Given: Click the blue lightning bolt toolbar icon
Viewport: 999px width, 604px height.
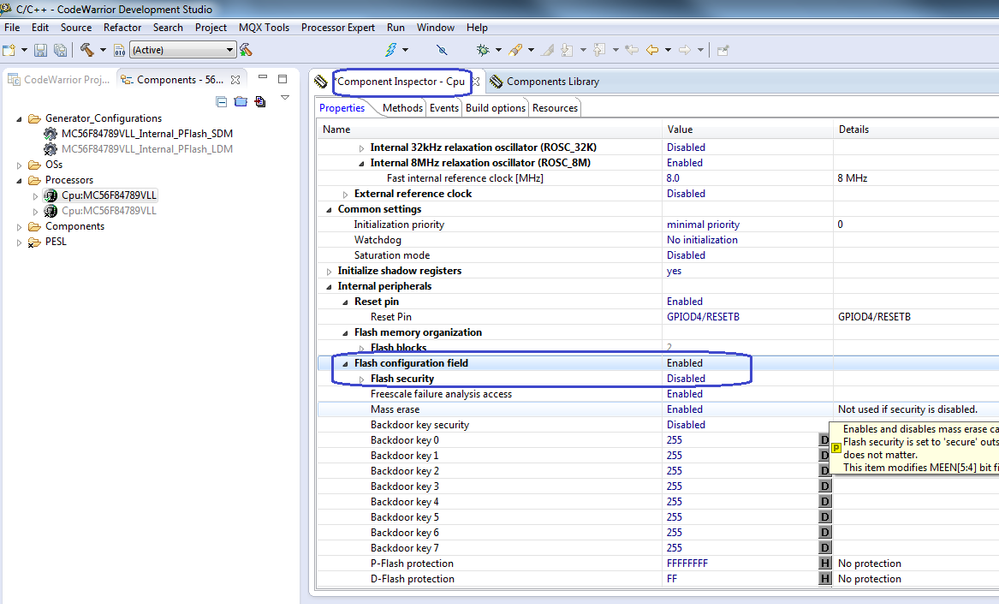Looking at the screenshot, I should coord(391,50).
